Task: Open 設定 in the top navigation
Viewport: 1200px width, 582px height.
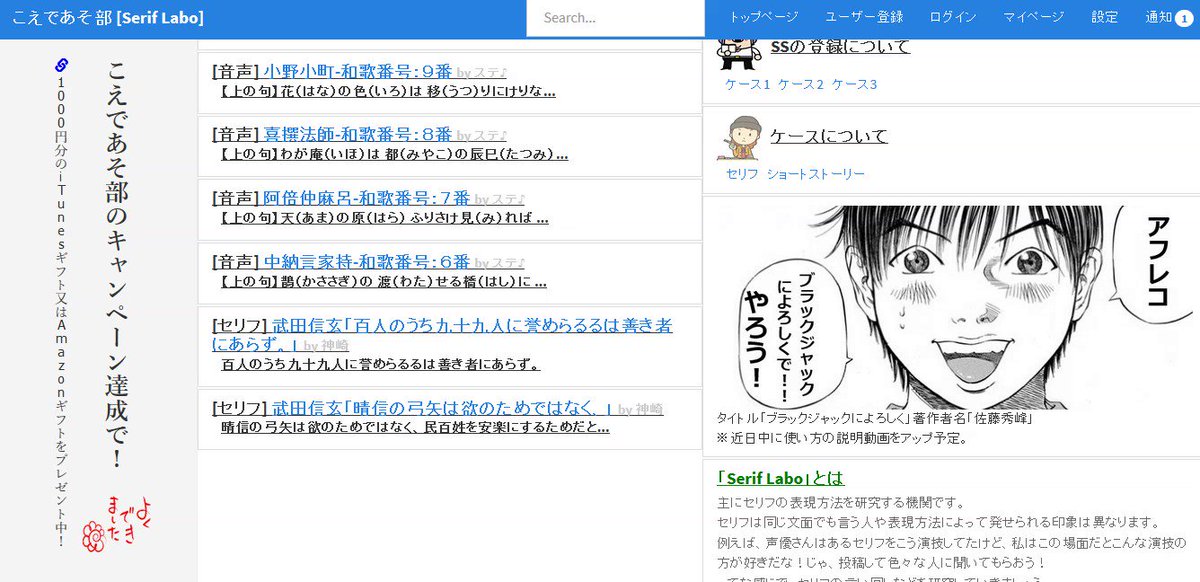Action: point(1105,17)
